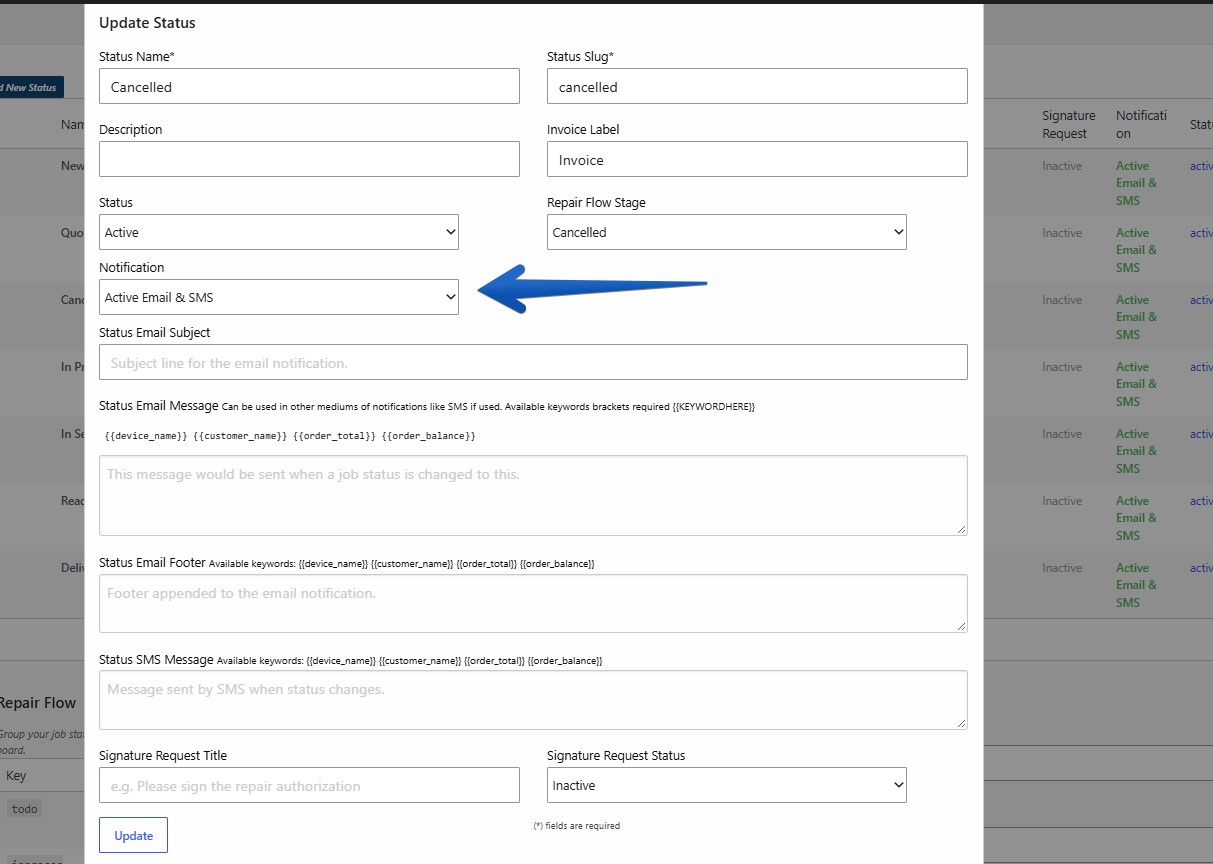Click the Signature Request Status label
This screenshot has width=1213, height=864.
(616, 756)
